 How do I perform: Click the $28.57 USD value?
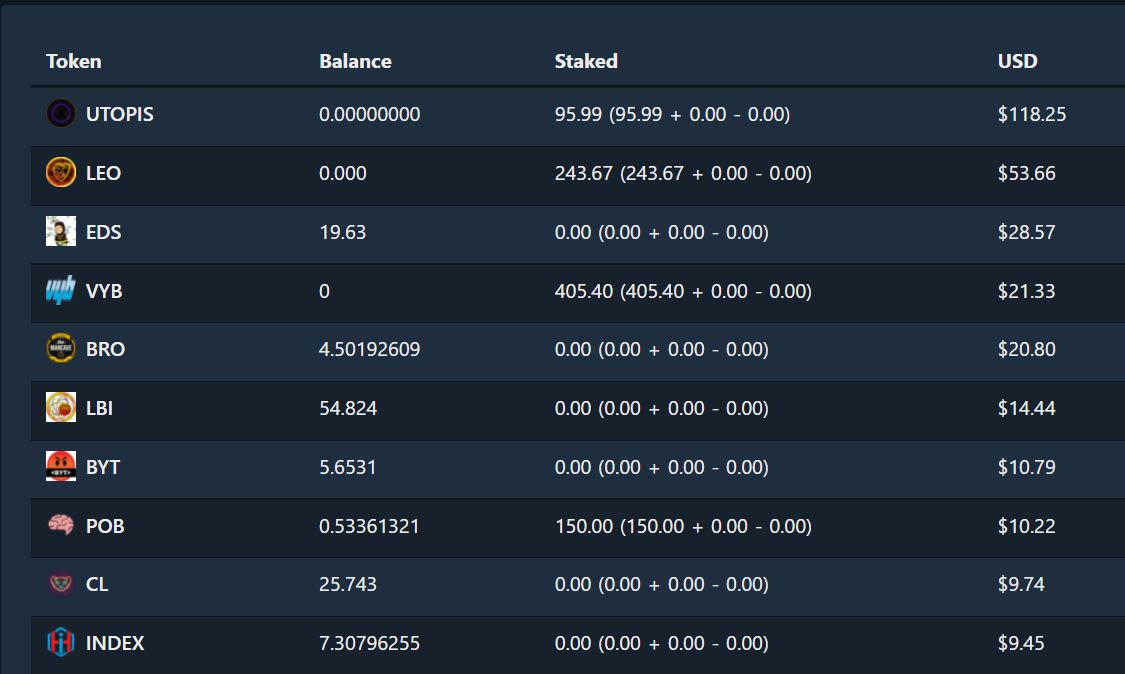[x=1027, y=232]
